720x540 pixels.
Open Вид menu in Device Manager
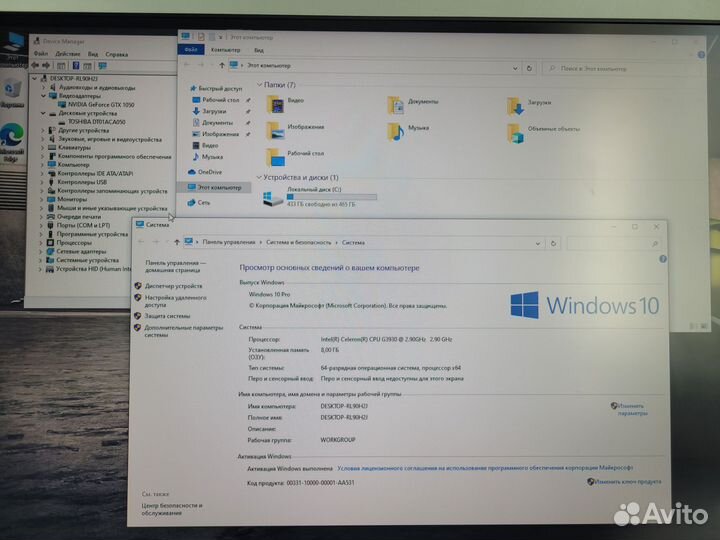click(x=93, y=54)
